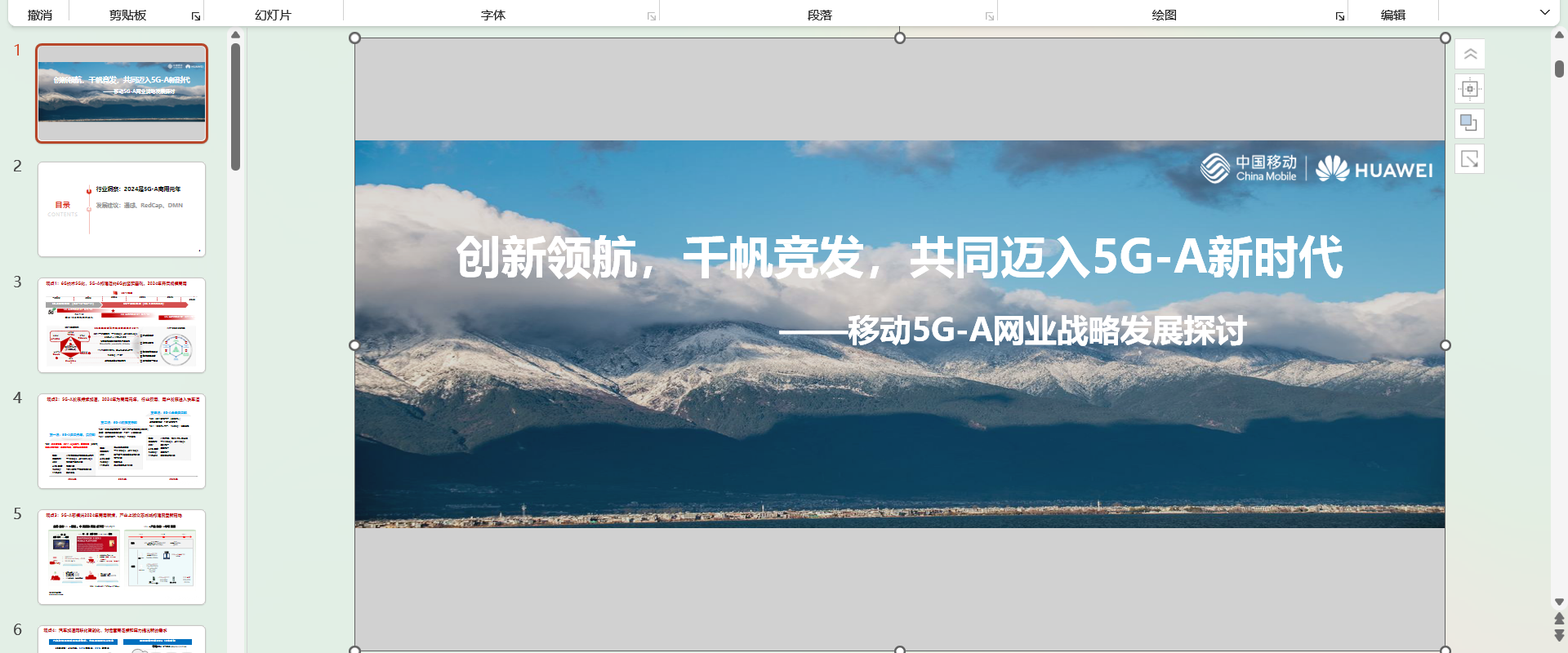Select slide 2 目录 thumbnail
This screenshot has height=653, width=1568.
click(x=122, y=210)
